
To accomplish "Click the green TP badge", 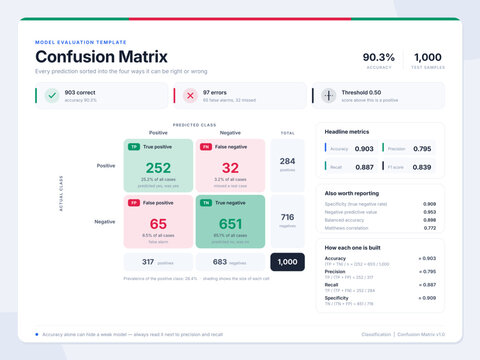I will pos(134,147).
